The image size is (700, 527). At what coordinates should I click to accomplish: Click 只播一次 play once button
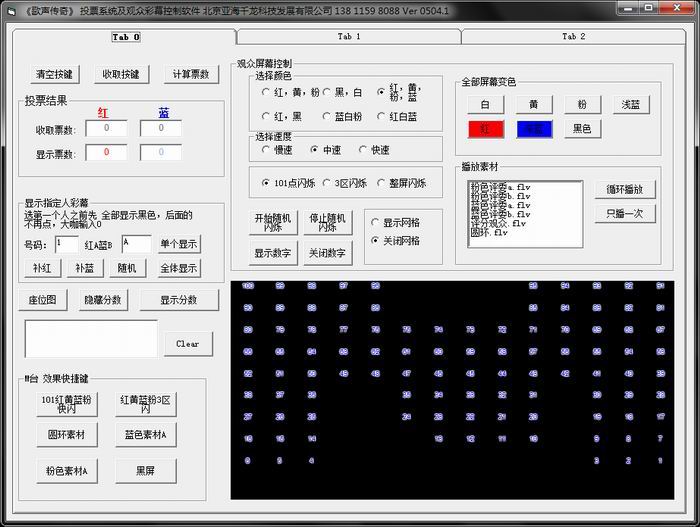point(625,213)
